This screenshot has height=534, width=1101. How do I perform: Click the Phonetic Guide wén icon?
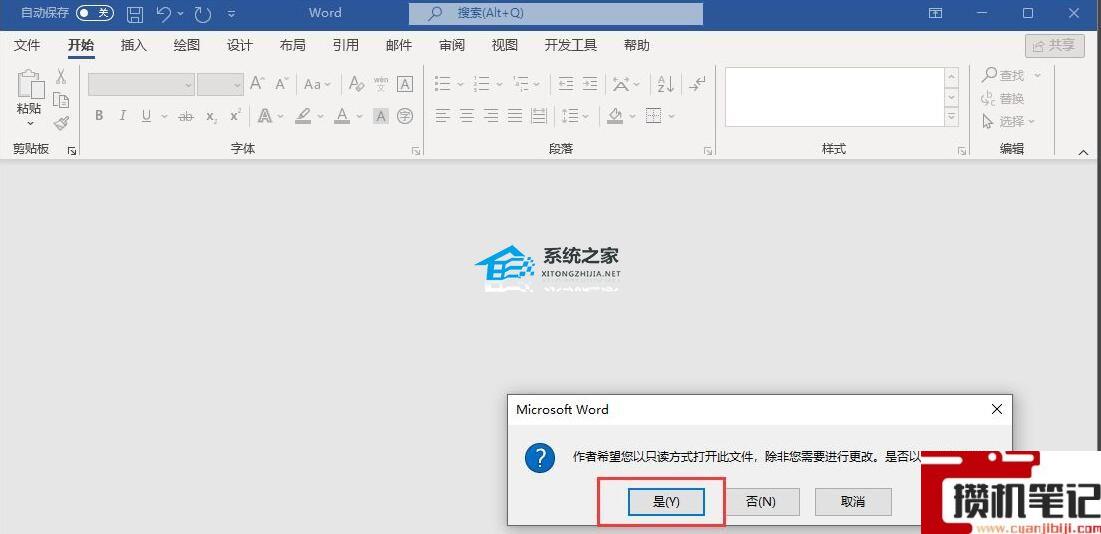click(381, 84)
